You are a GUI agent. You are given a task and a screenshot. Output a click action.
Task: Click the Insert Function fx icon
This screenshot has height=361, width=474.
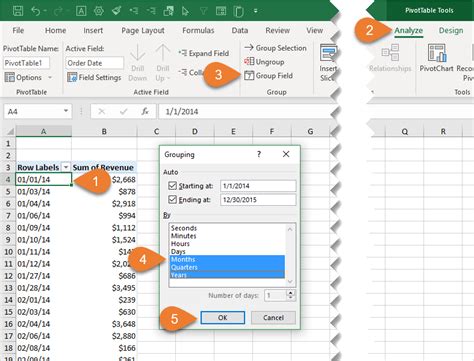tap(145, 111)
